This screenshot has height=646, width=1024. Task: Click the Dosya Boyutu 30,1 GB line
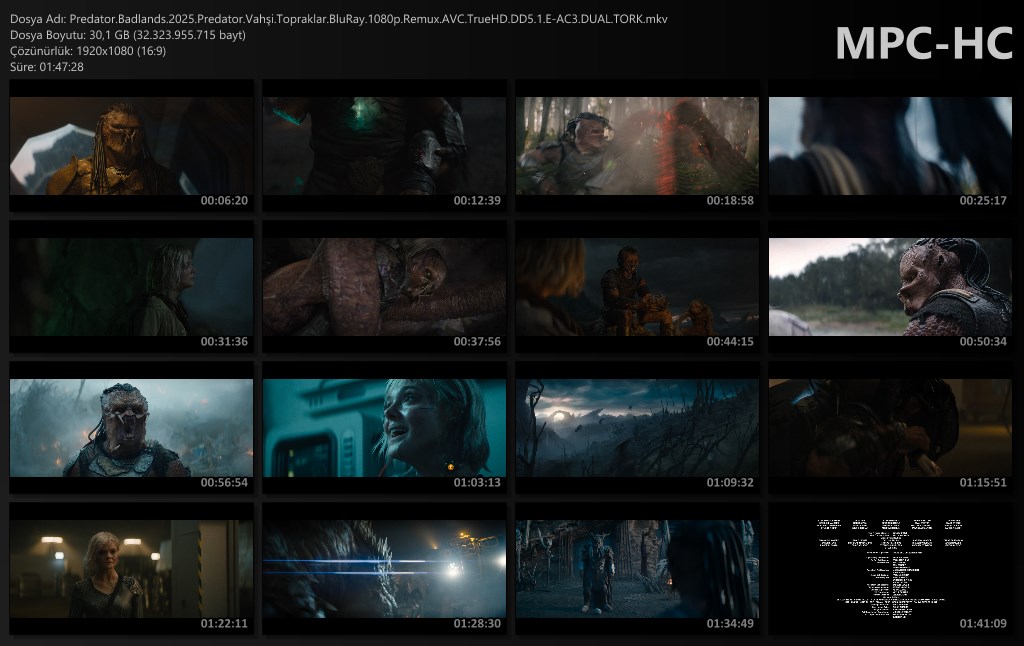(x=128, y=35)
